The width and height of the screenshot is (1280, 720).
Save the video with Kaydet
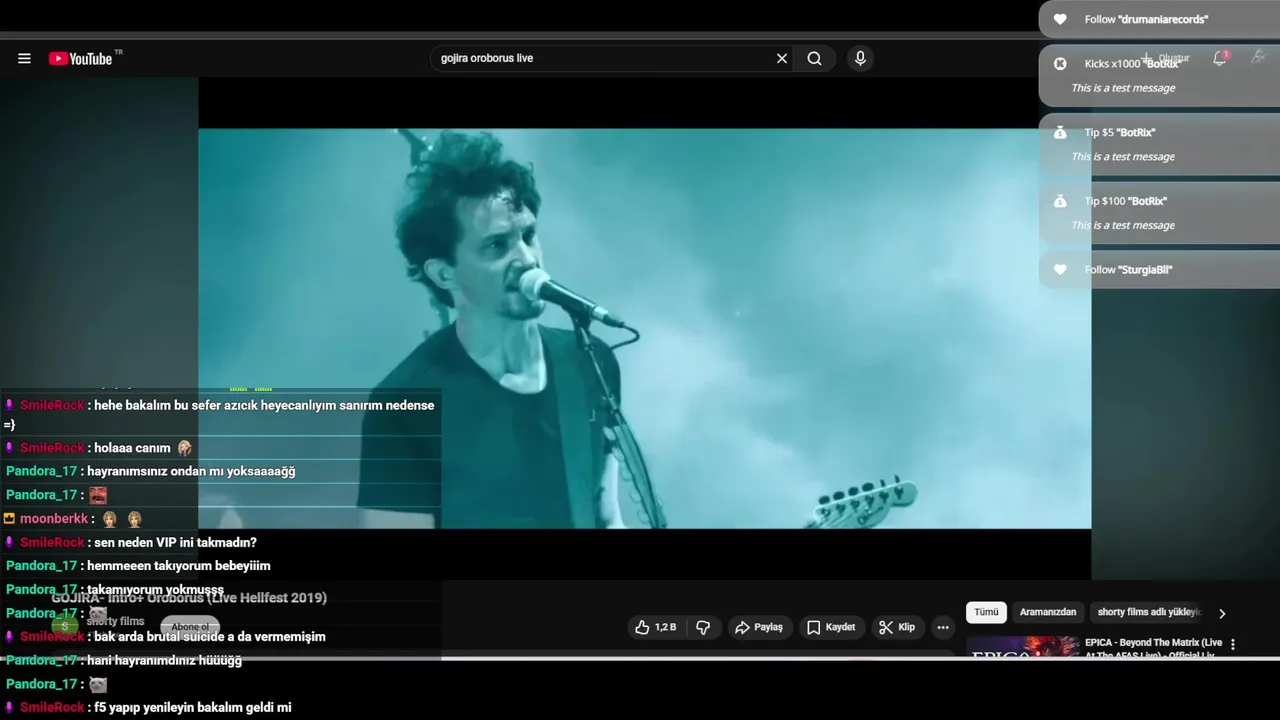click(x=831, y=627)
